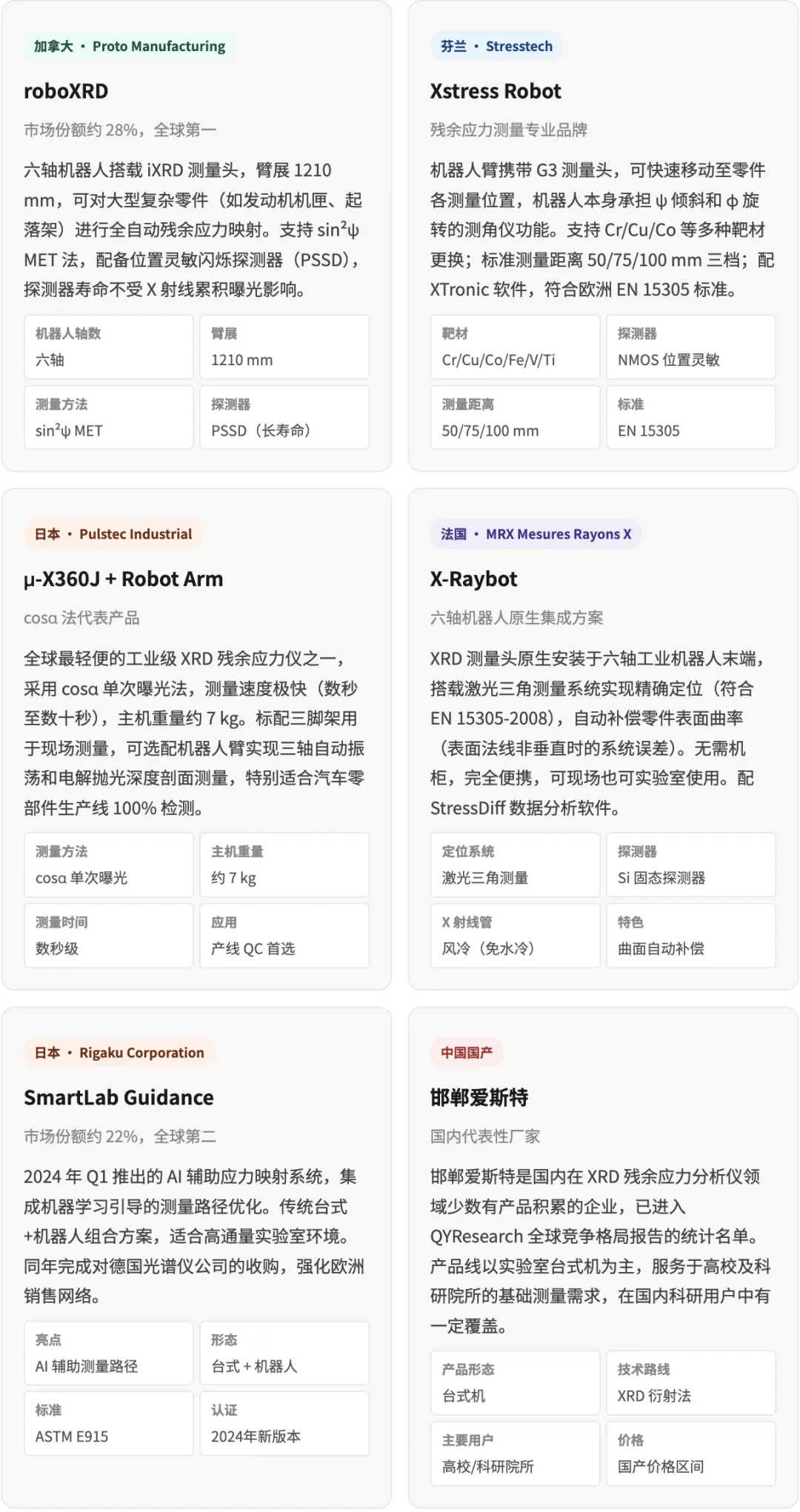Click the cosα 法代表产品 subtitle
The height and width of the screenshot is (1512, 800).
click(x=81, y=618)
